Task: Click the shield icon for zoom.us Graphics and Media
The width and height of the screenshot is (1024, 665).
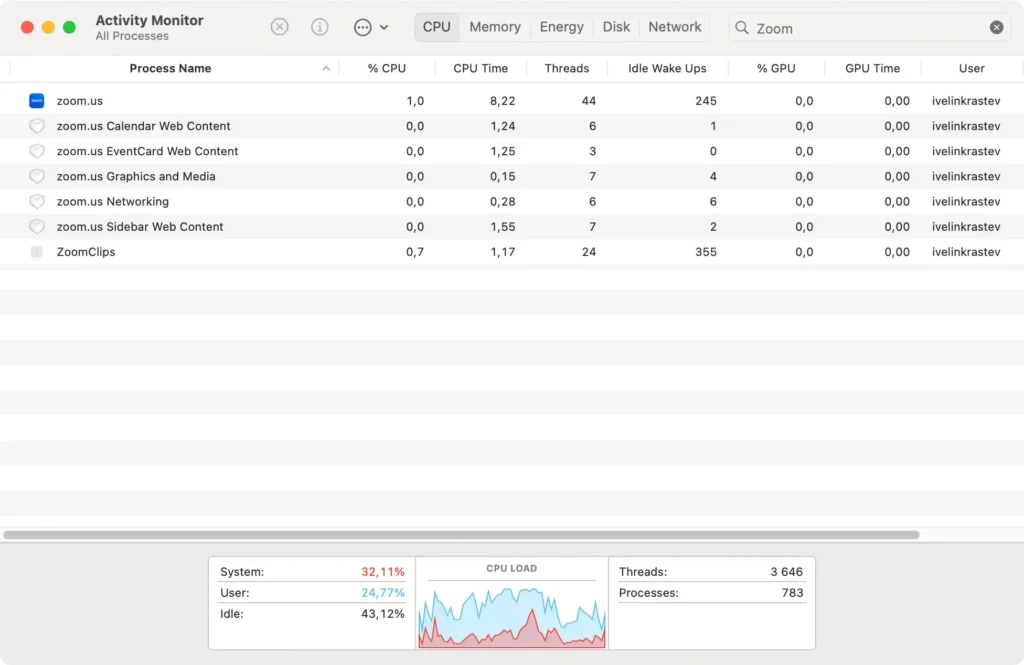Action: tap(37, 176)
